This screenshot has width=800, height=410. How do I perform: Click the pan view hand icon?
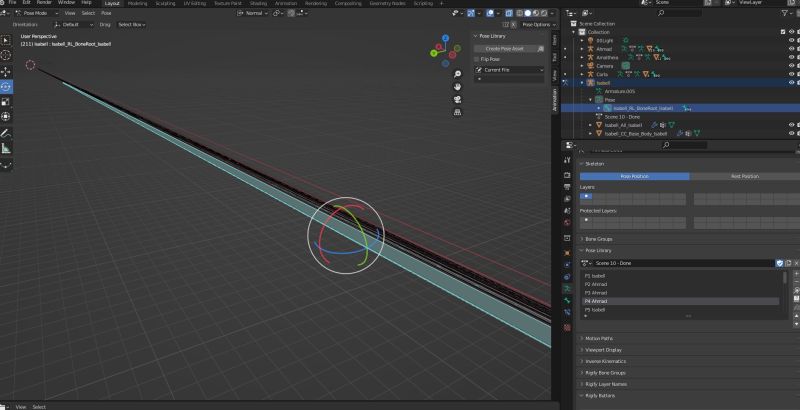click(x=457, y=87)
